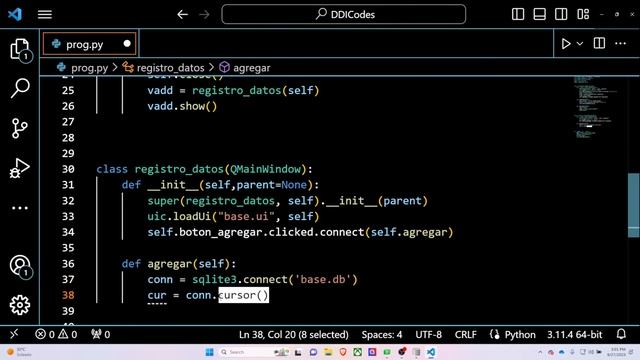
Task: Open the Run button dropdown arrow
Action: tap(580, 44)
